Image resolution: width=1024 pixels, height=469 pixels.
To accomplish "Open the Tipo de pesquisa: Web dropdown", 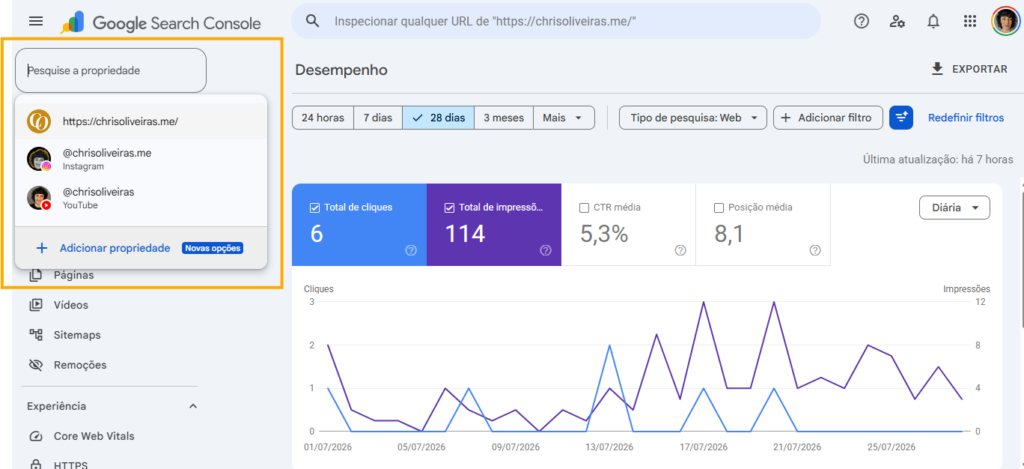I will [x=692, y=118].
